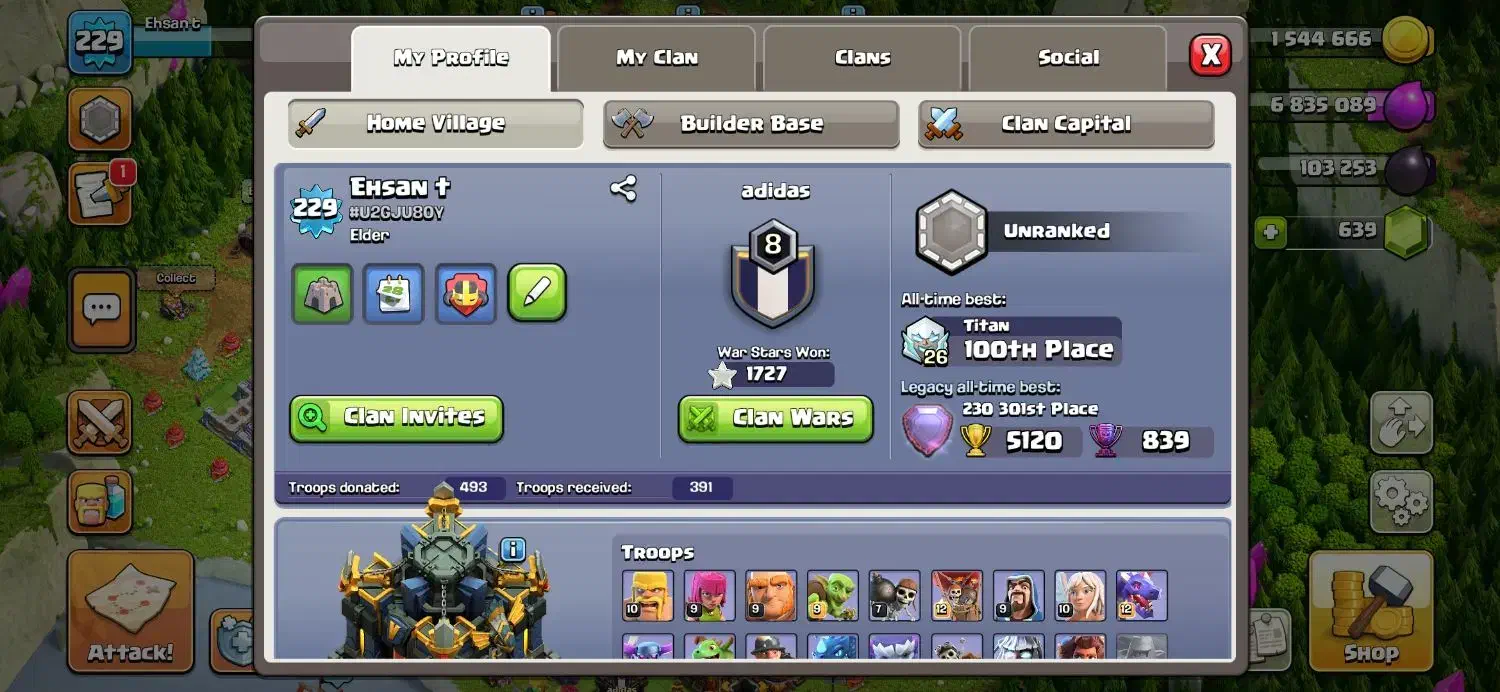Tap the Barbarian troop thumbnail
Screen dimensions: 1500x692
[x=648, y=596]
